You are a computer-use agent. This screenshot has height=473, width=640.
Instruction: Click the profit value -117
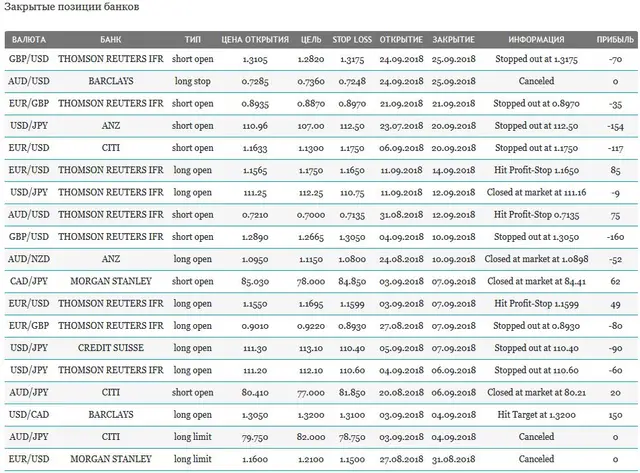click(615, 149)
